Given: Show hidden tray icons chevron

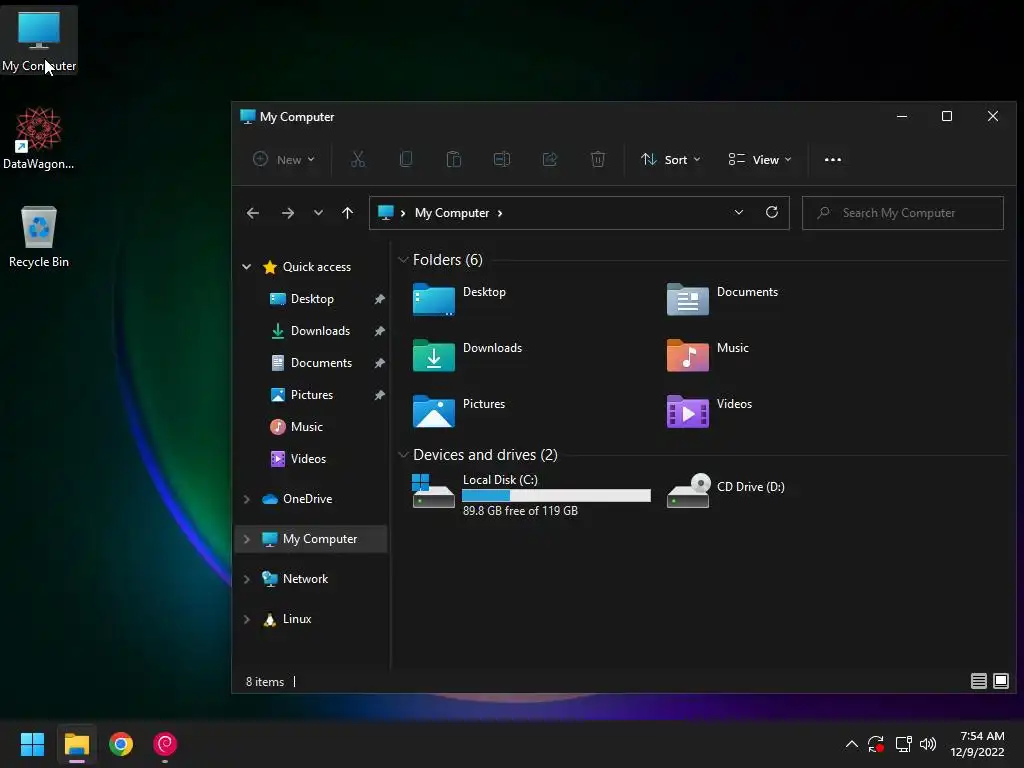Looking at the screenshot, I should point(852,744).
